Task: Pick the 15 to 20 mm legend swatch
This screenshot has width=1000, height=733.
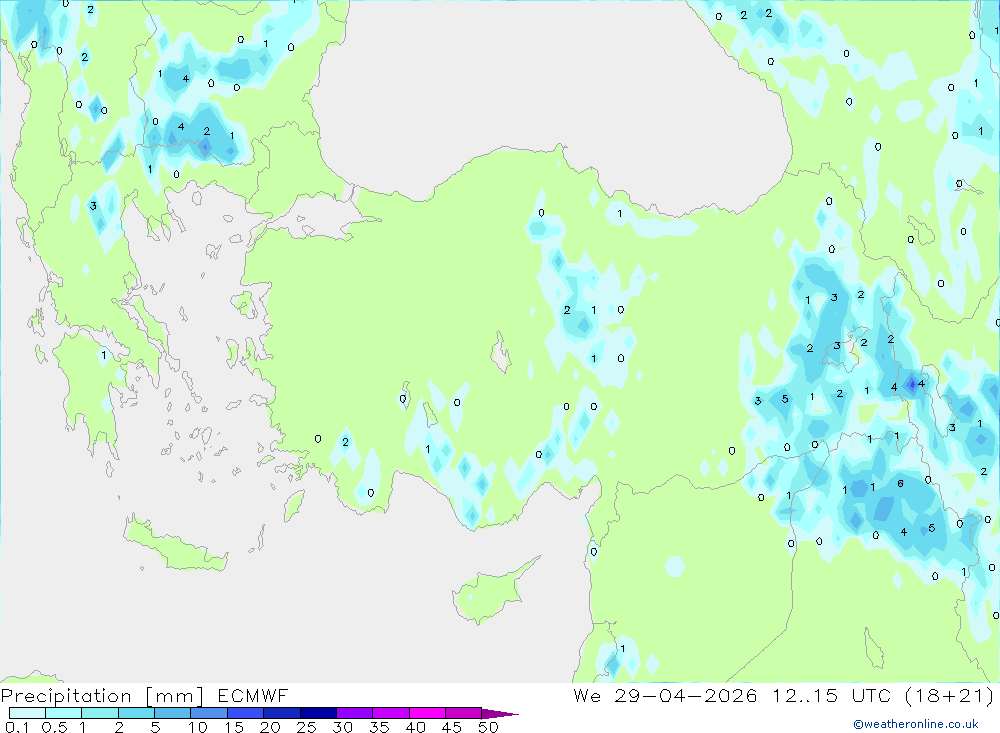Action: point(246,713)
